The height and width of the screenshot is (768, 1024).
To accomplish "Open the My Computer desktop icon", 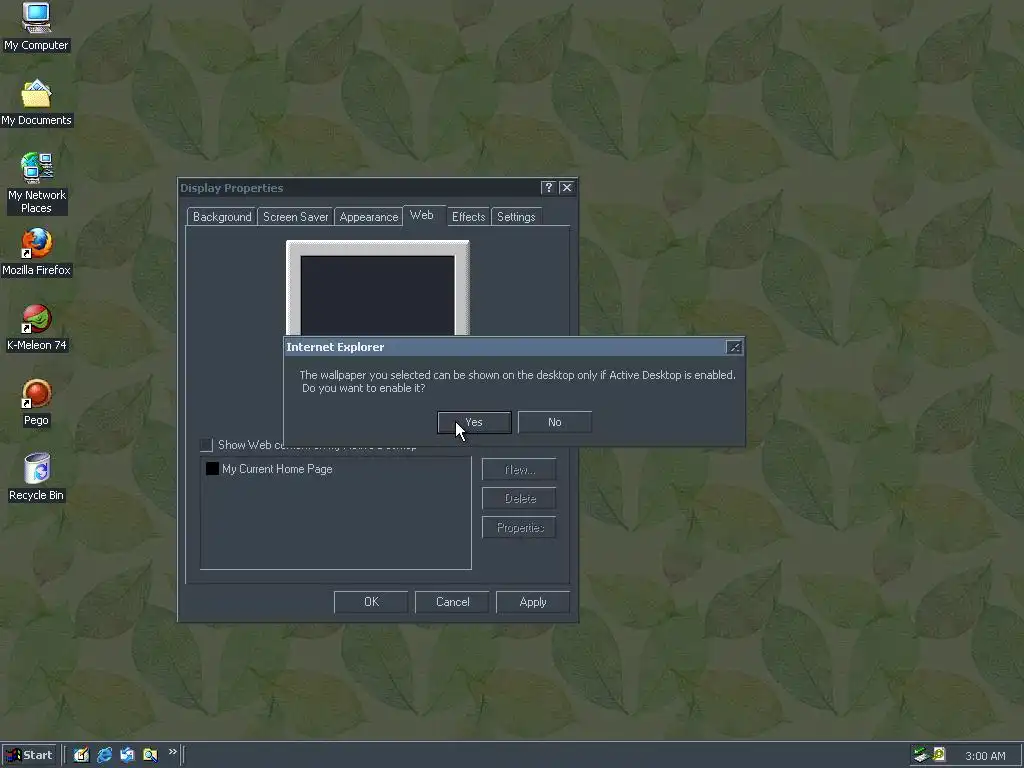I will (x=36, y=26).
